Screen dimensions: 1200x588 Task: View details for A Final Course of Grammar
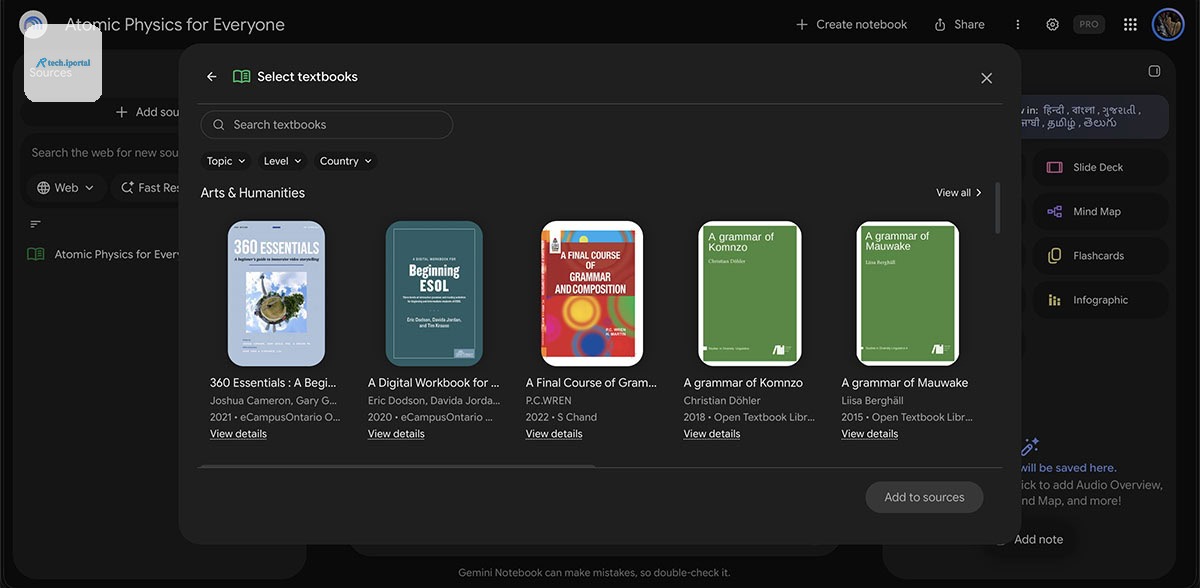pyautogui.click(x=554, y=434)
